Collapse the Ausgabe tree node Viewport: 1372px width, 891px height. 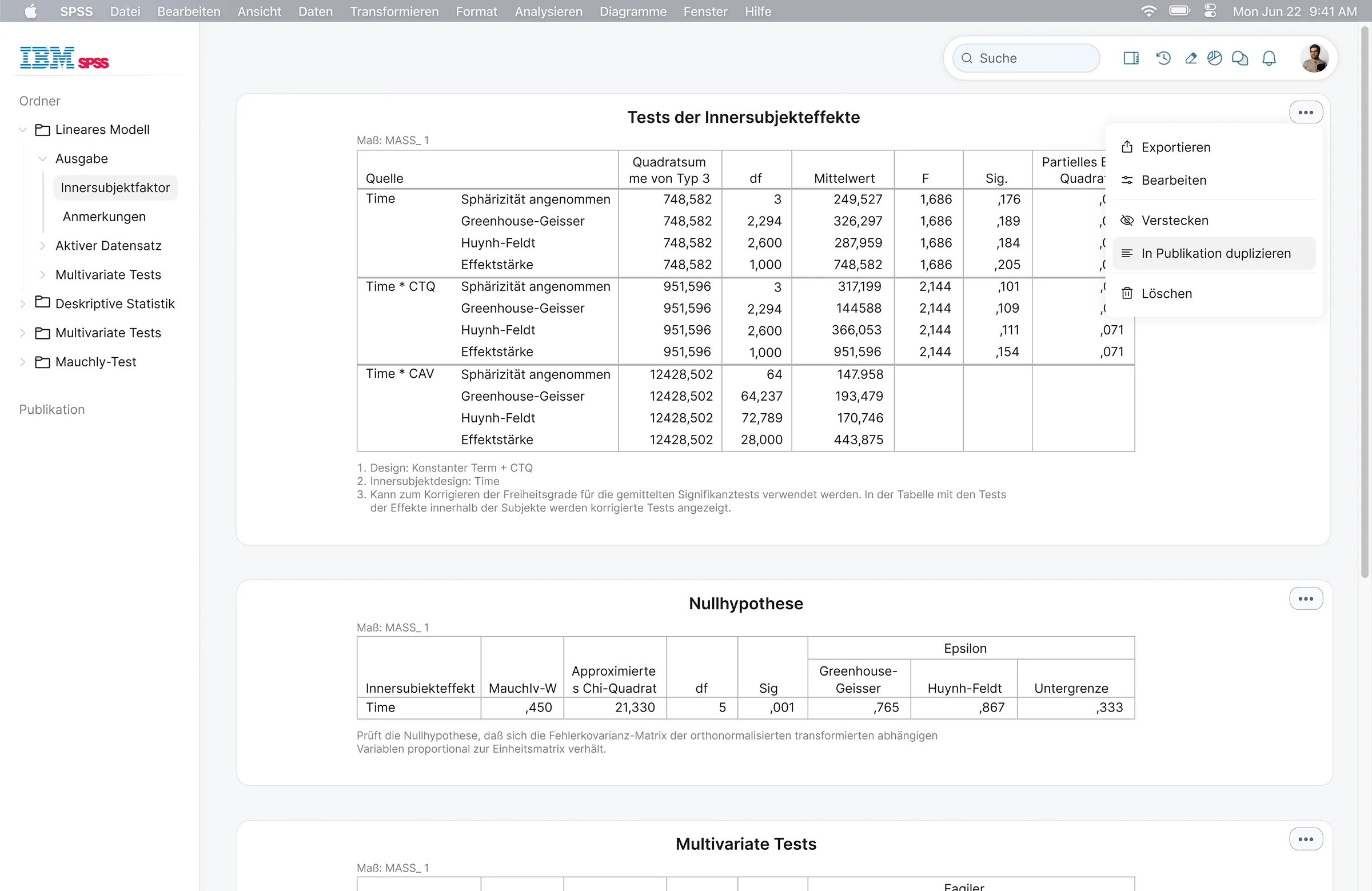[x=43, y=158]
